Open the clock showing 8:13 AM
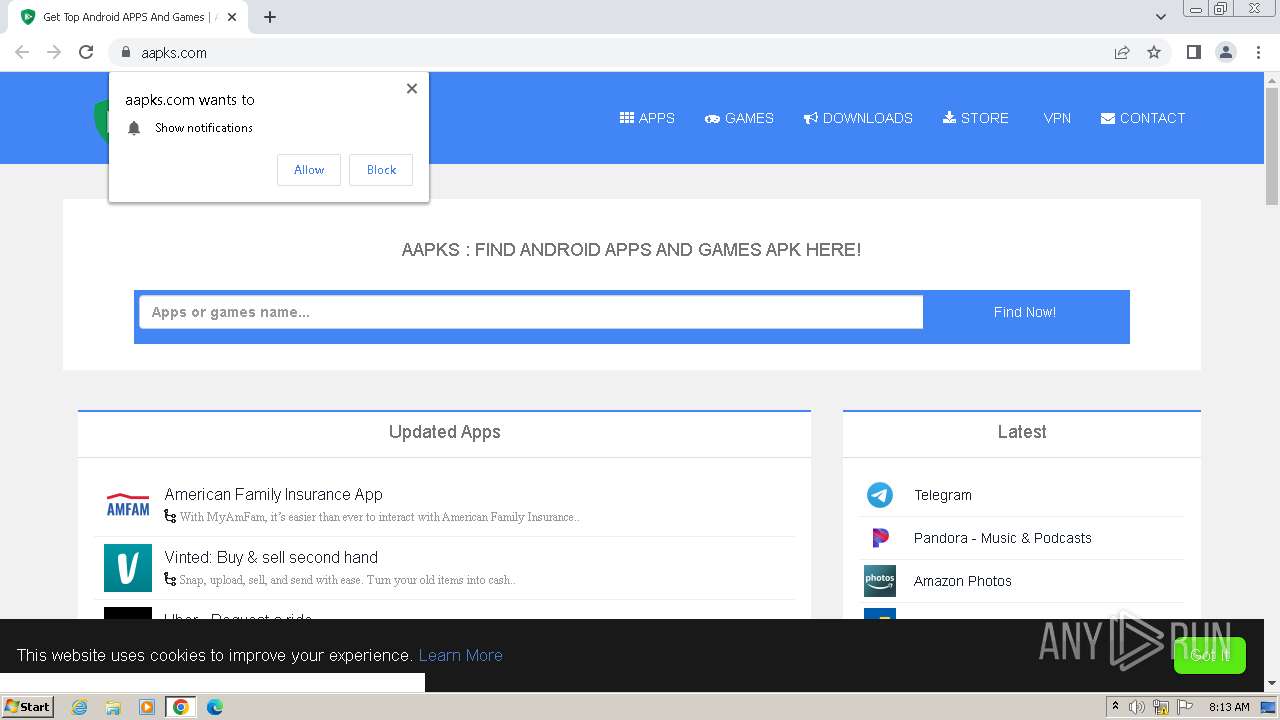Screen dimensions: 1280x720 click(x=1229, y=707)
